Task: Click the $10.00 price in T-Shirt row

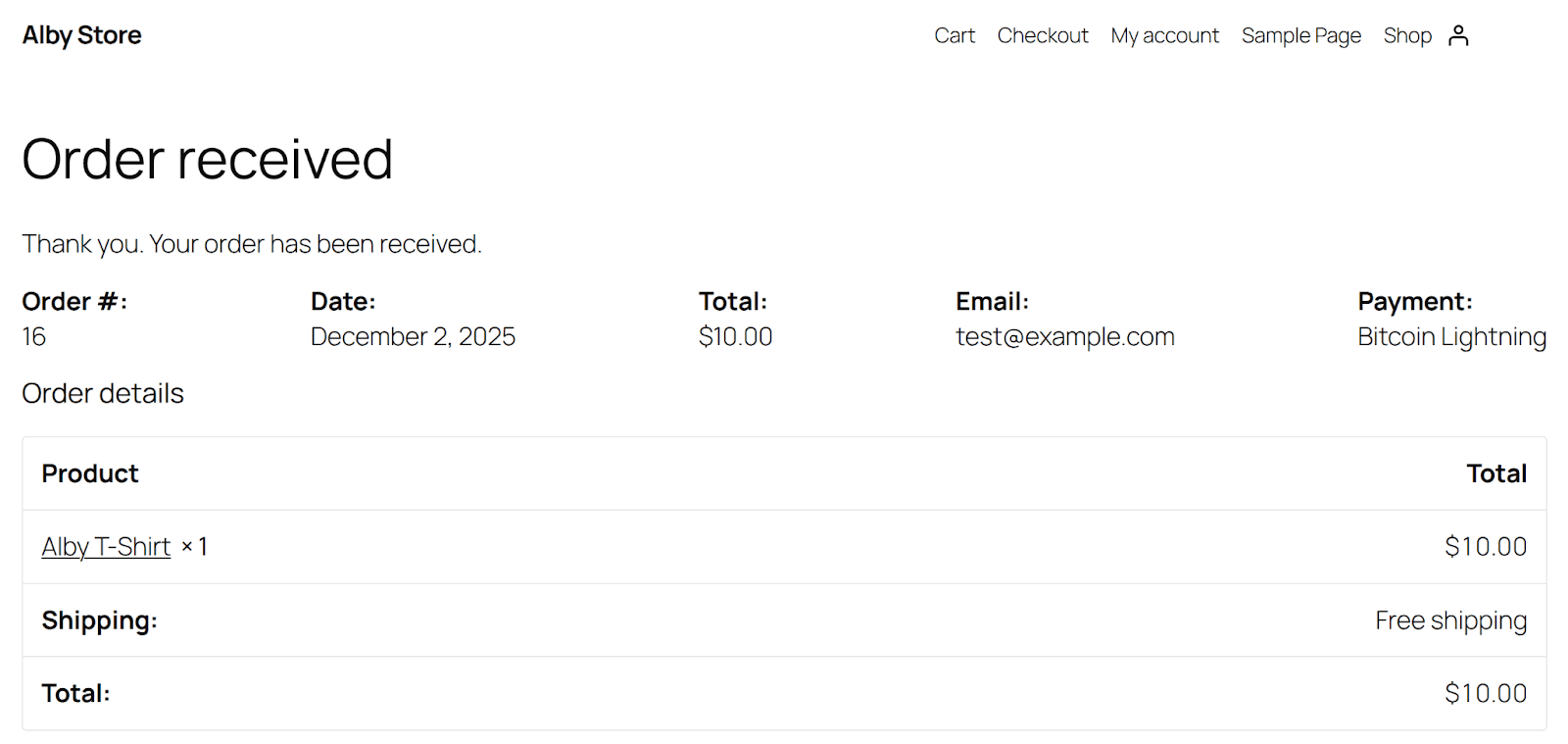Action: pyautogui.click(x=1486, y=546)
